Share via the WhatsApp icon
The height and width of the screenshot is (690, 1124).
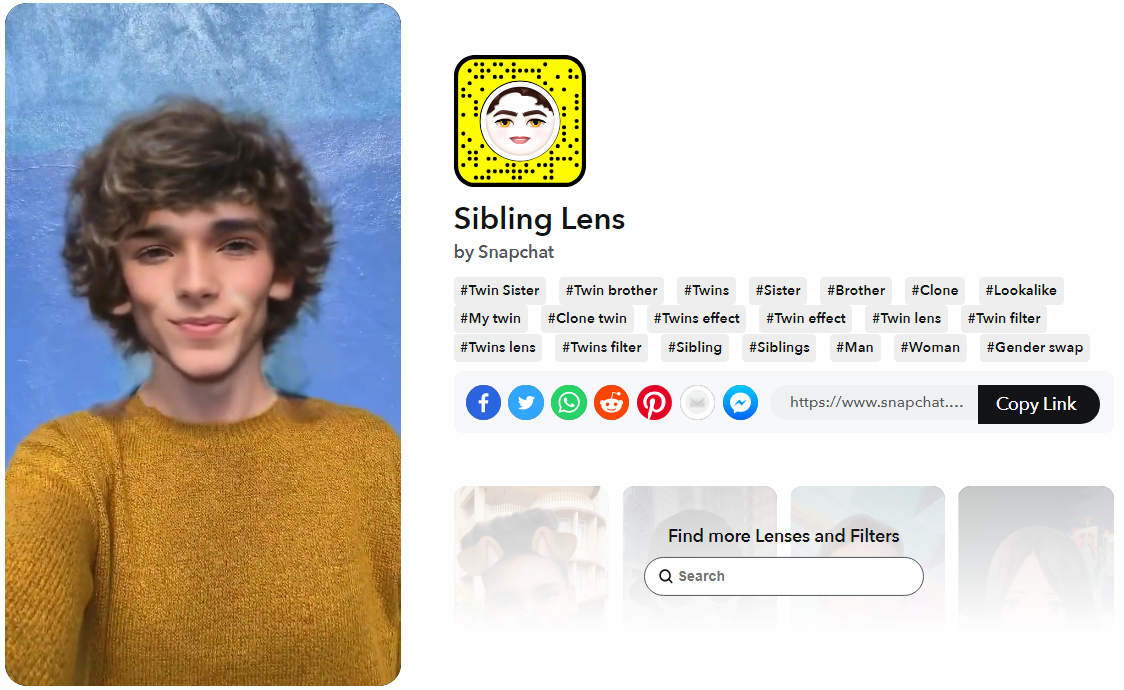click(x=568, y=403)
